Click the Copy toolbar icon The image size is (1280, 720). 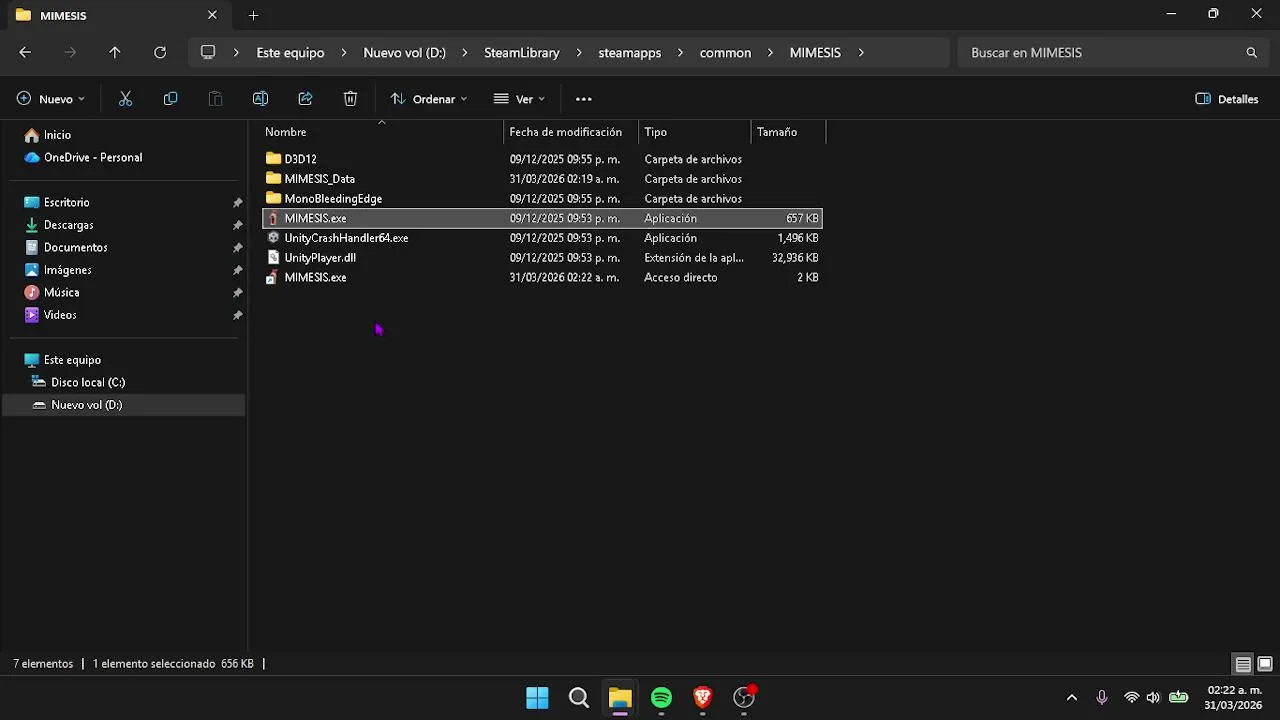170,99
